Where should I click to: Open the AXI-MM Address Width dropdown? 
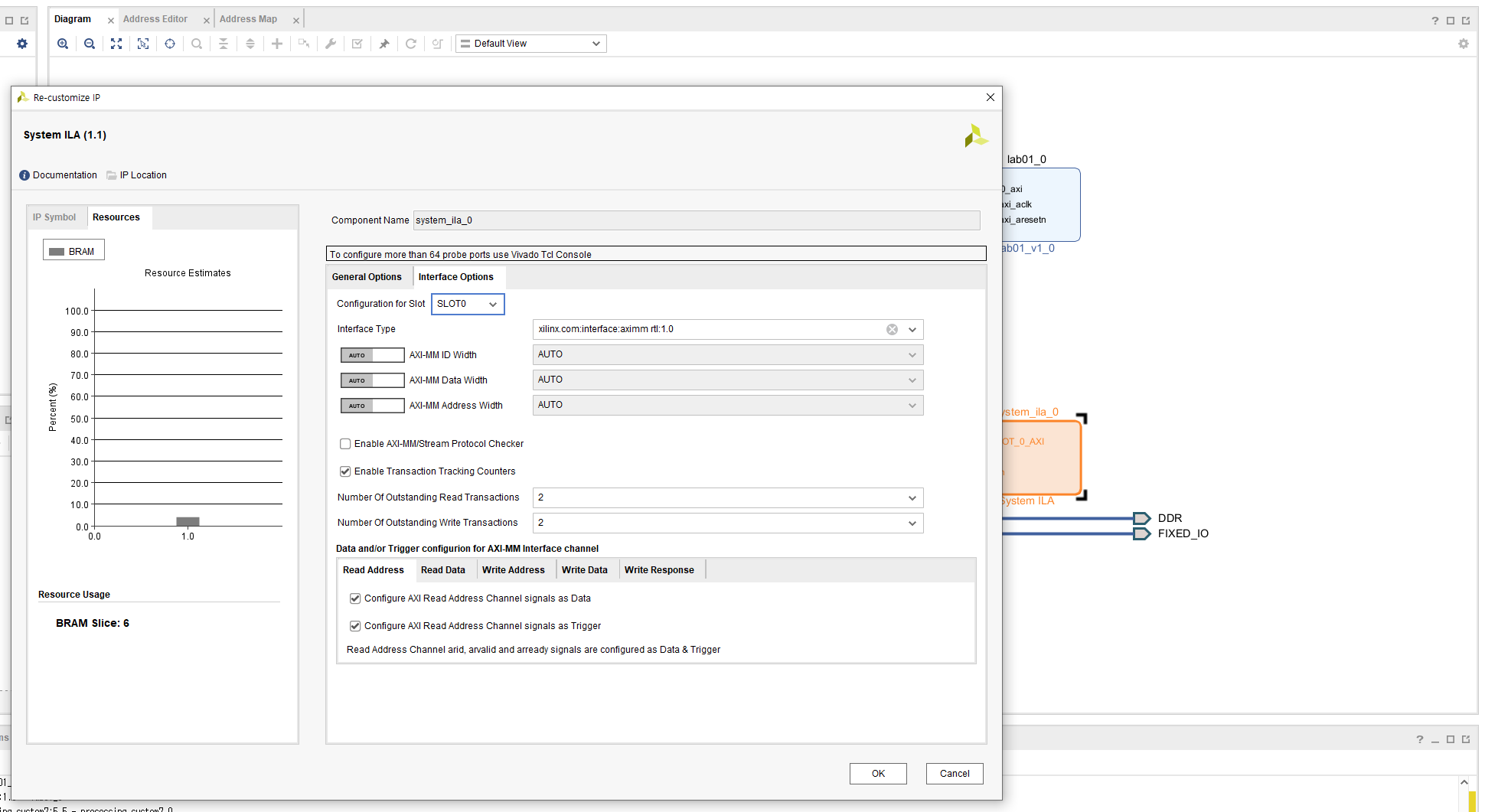pyautogui.click(x=728, y=405)
